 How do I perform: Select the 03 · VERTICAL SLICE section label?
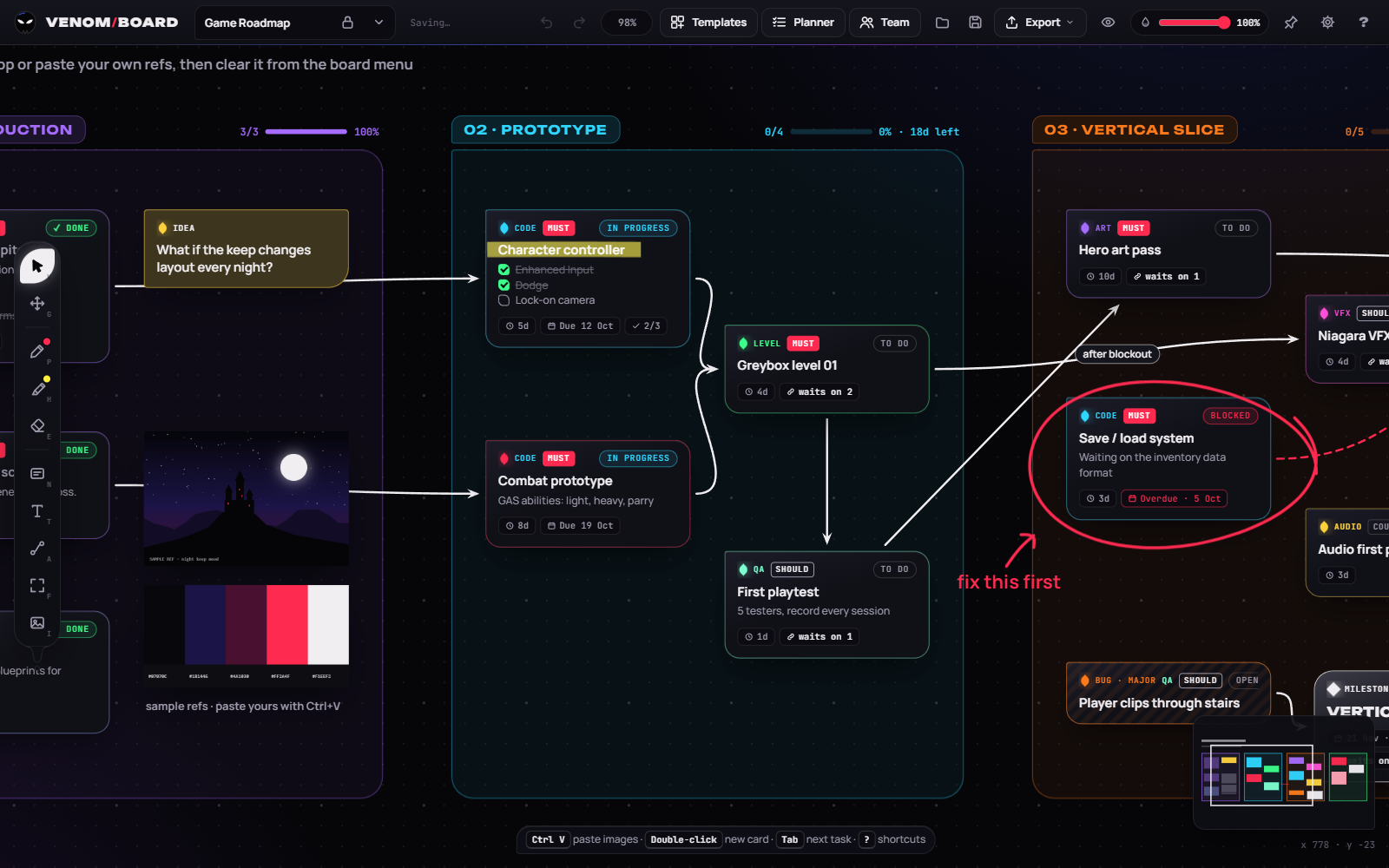point(1135,129)
